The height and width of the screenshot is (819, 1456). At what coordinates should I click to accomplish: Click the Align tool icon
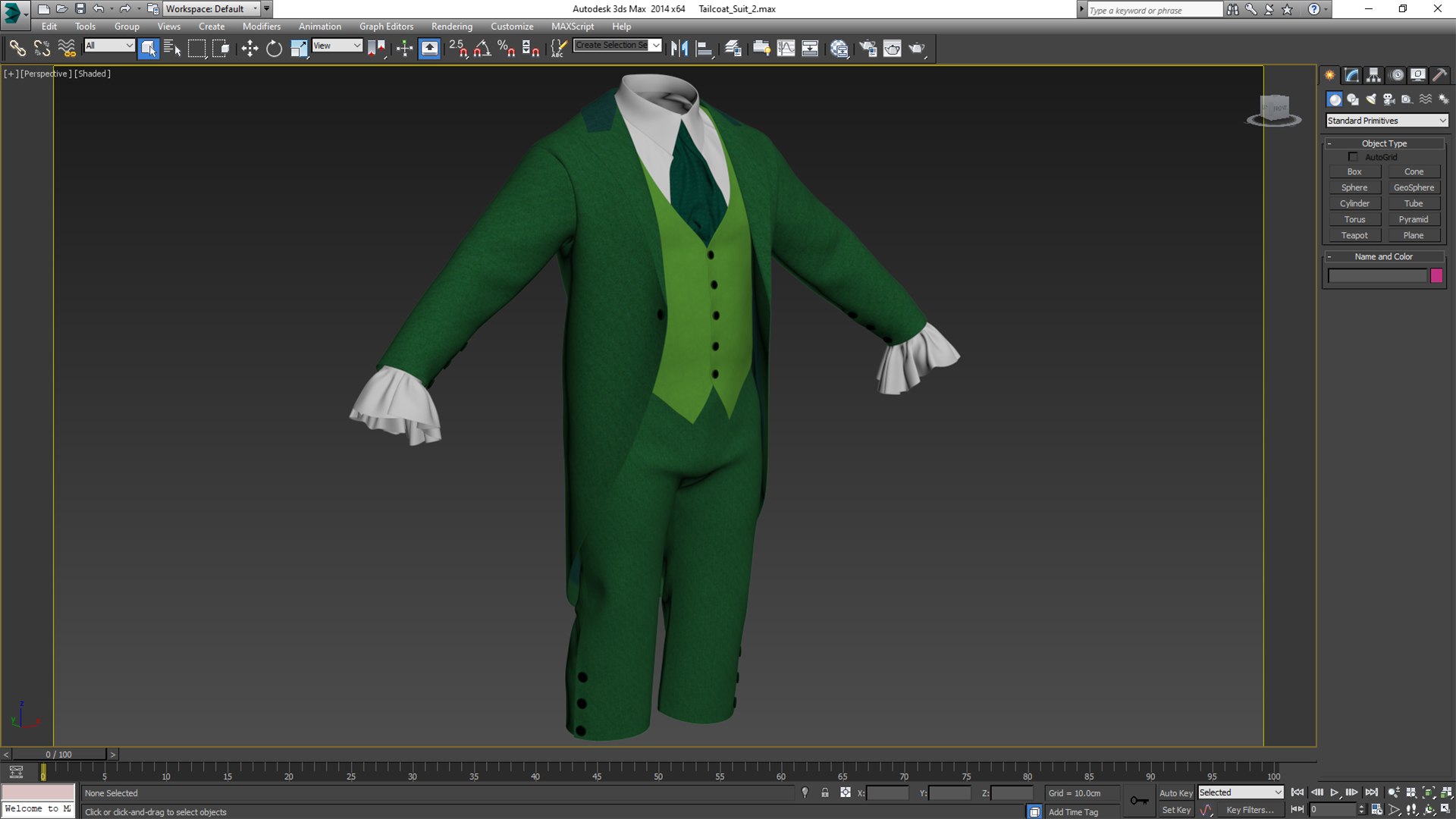point(704,49)
